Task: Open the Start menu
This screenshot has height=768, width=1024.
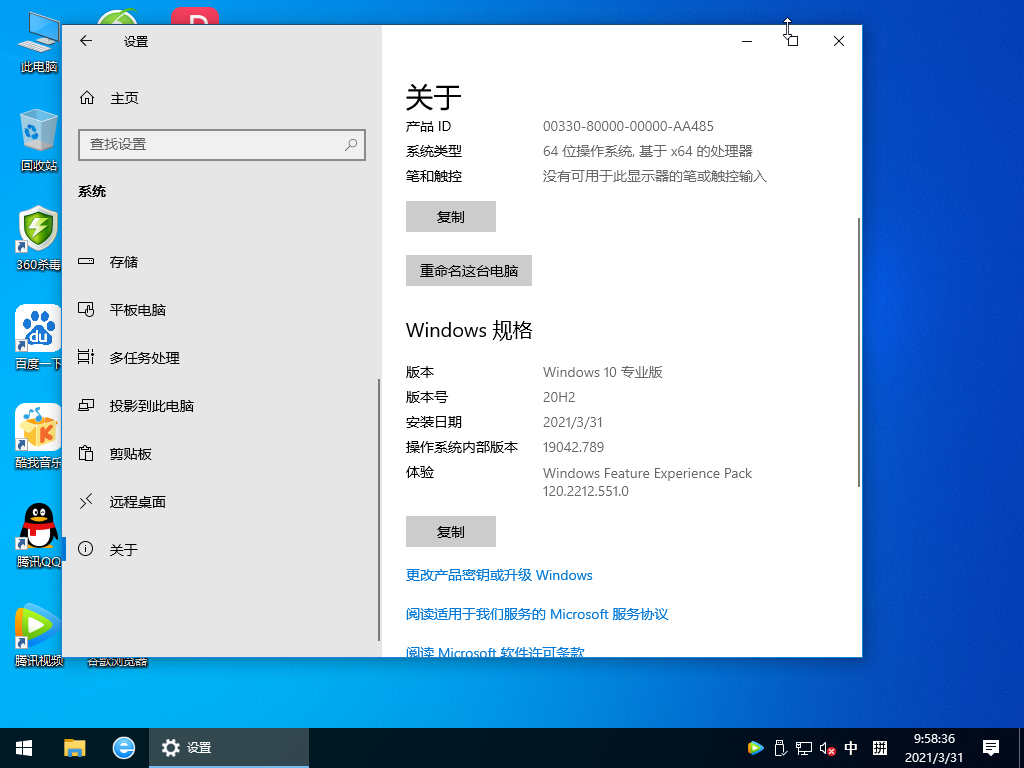Action: click(x=22, y=747)
